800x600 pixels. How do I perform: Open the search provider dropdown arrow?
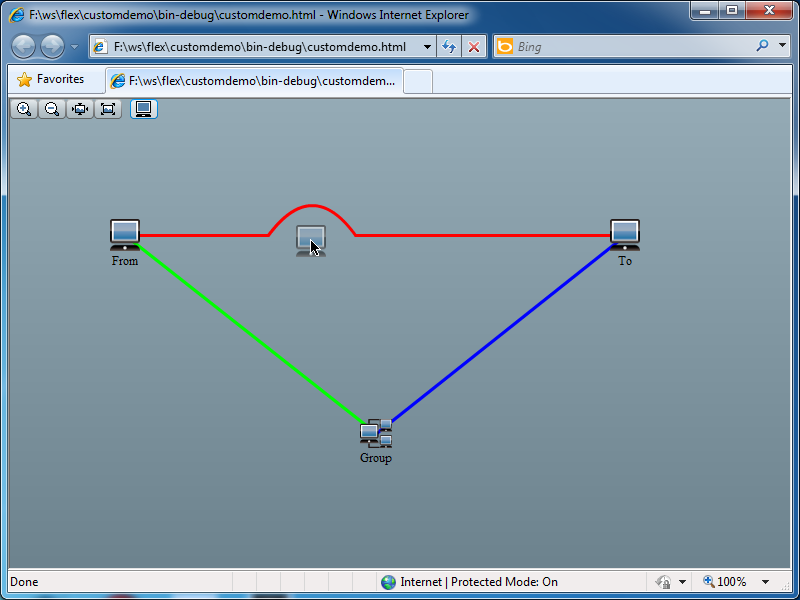pos(783,46)
